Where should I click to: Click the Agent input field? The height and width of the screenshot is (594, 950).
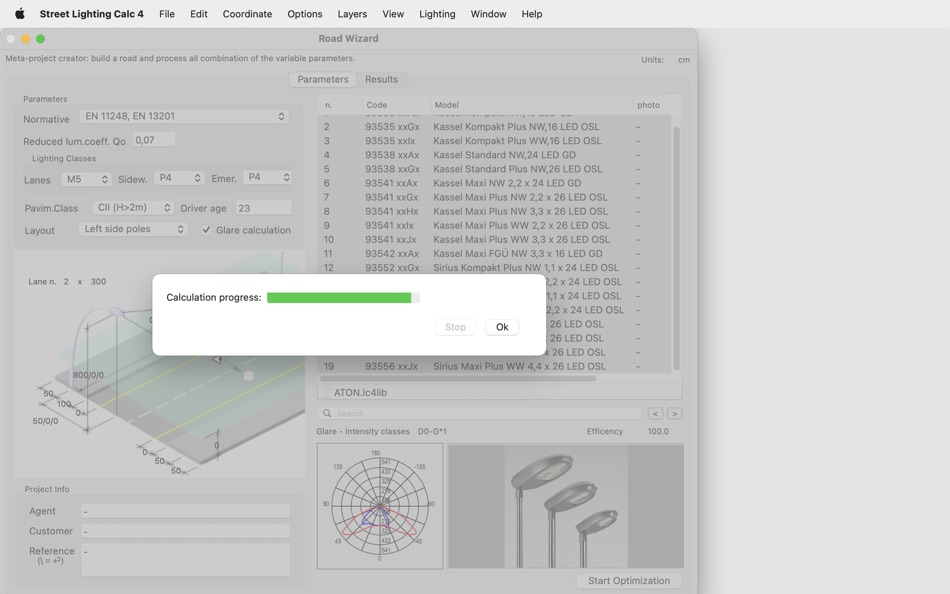pos(185,511)
